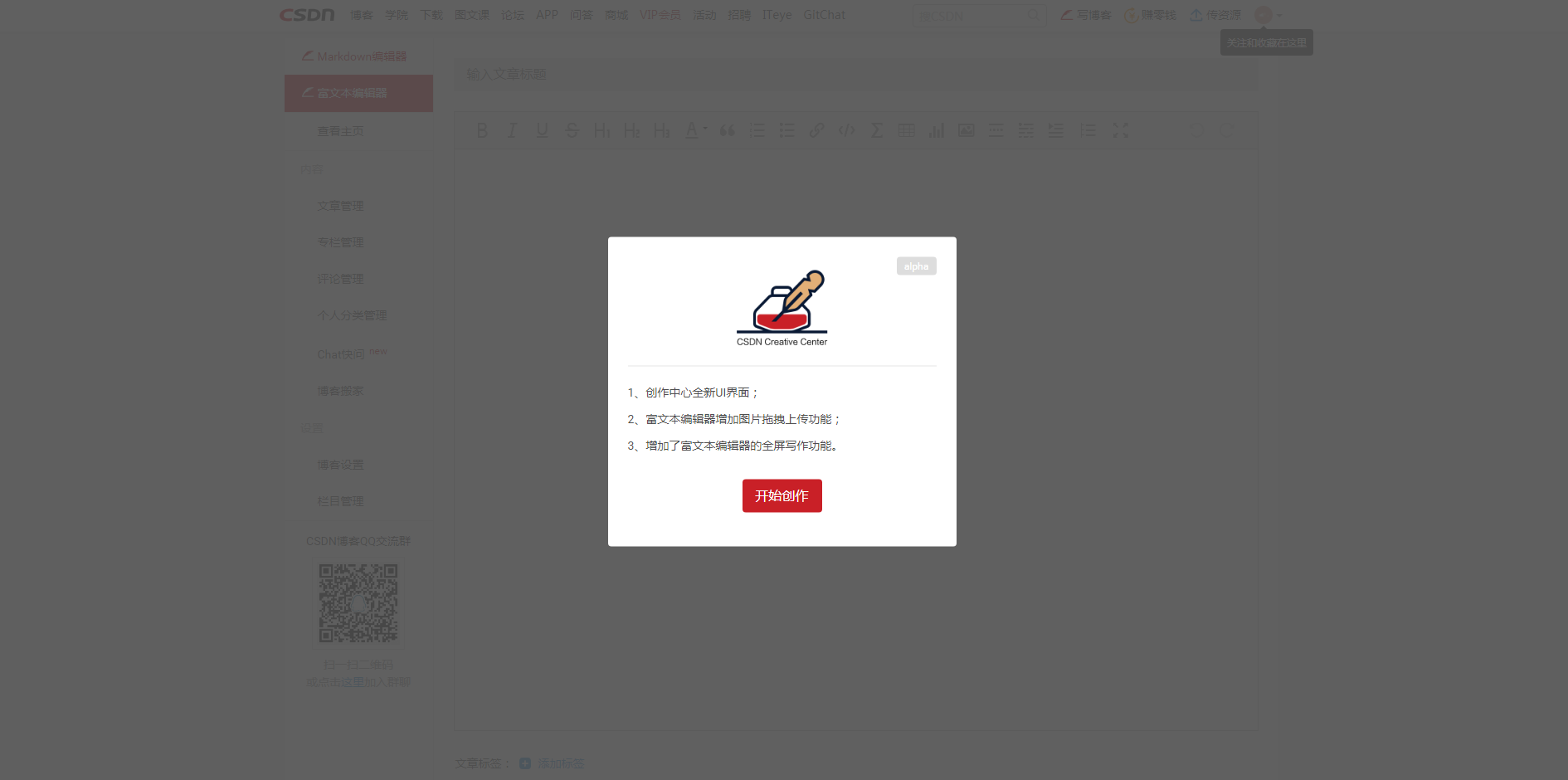The width and height of the screenshot is (1568, 780).
Task: Insert a numbered list from the toolbar
Action: coord(757,130)
